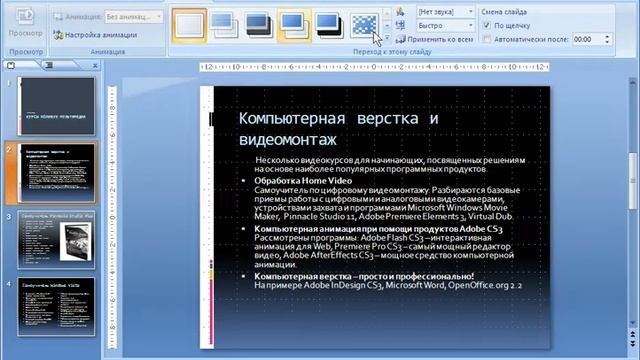Click the 'Переход к этому слайду' group label
640x360 pixels.
[392, 52]
